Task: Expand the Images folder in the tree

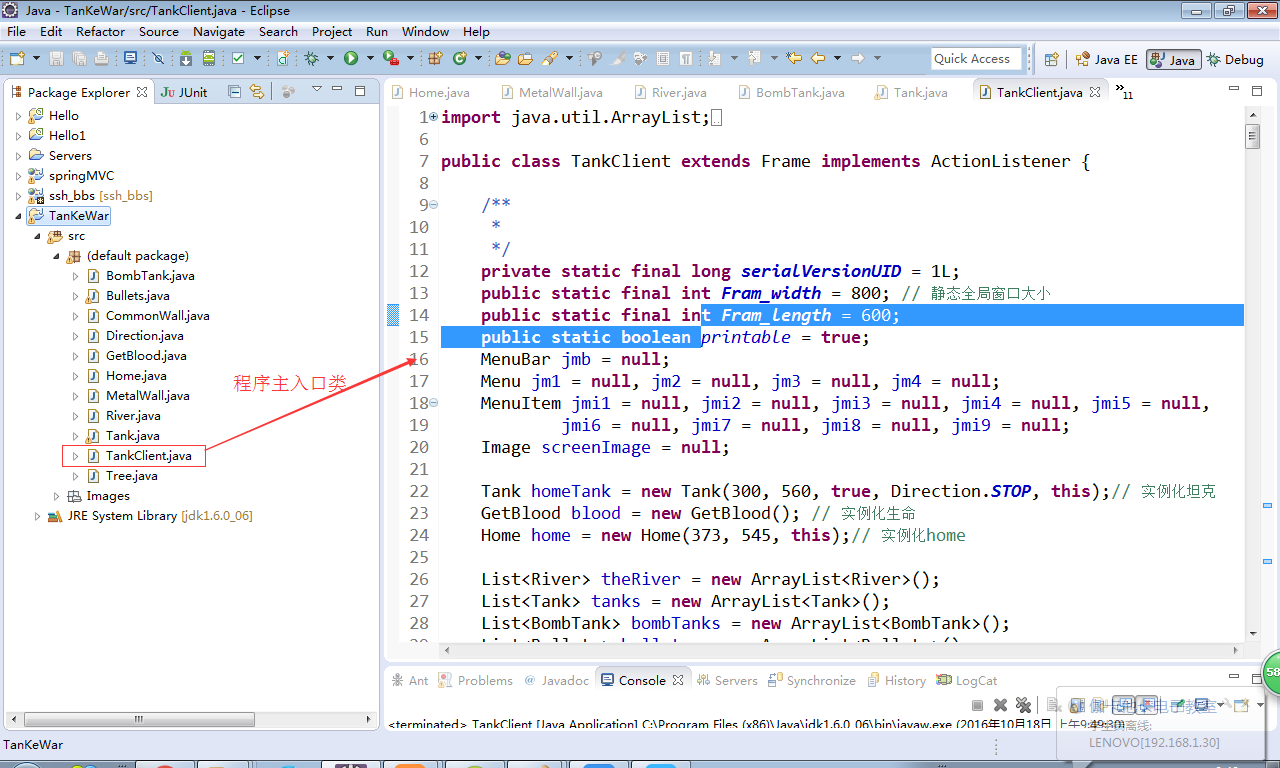Action: 57,496
